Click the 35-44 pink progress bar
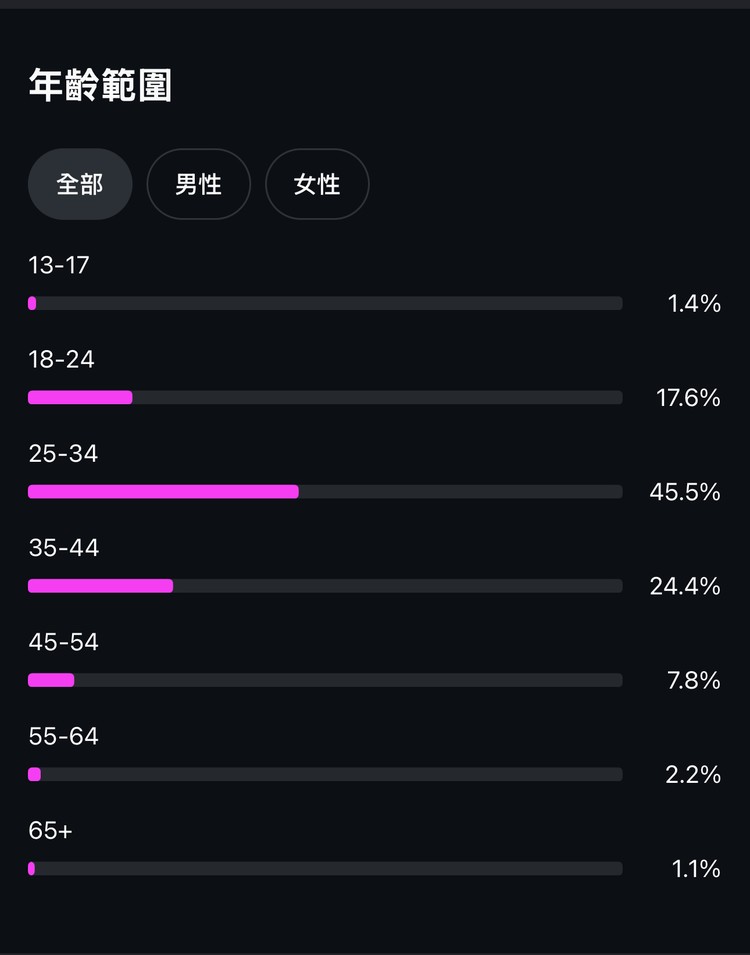The height and width of the screenshot is (955, 750). 101,586
